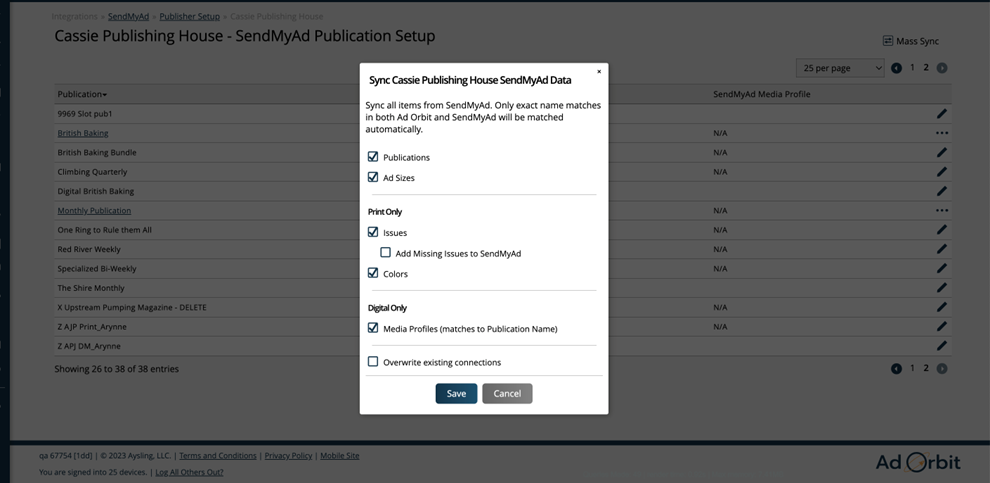Click edit pencil for Z APJ DM_Arynne
Screen dimensions: 990x483
[941, 346]
